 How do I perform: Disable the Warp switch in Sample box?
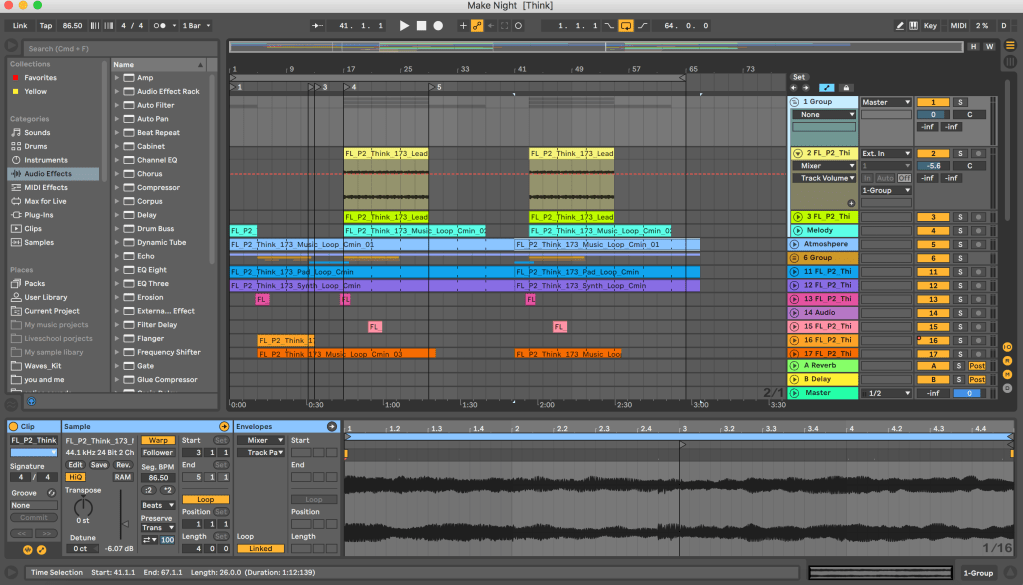[x=156, y=440]
